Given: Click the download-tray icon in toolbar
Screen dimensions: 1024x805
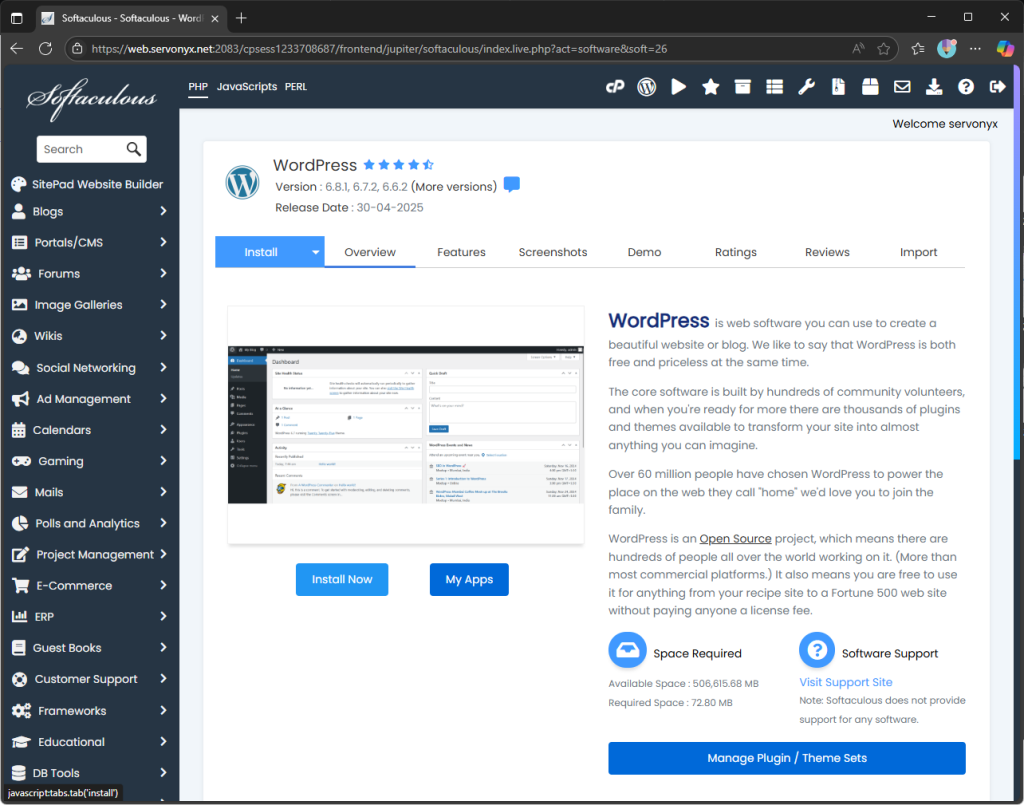Looking at the screenshot, I should coord(934,87).
